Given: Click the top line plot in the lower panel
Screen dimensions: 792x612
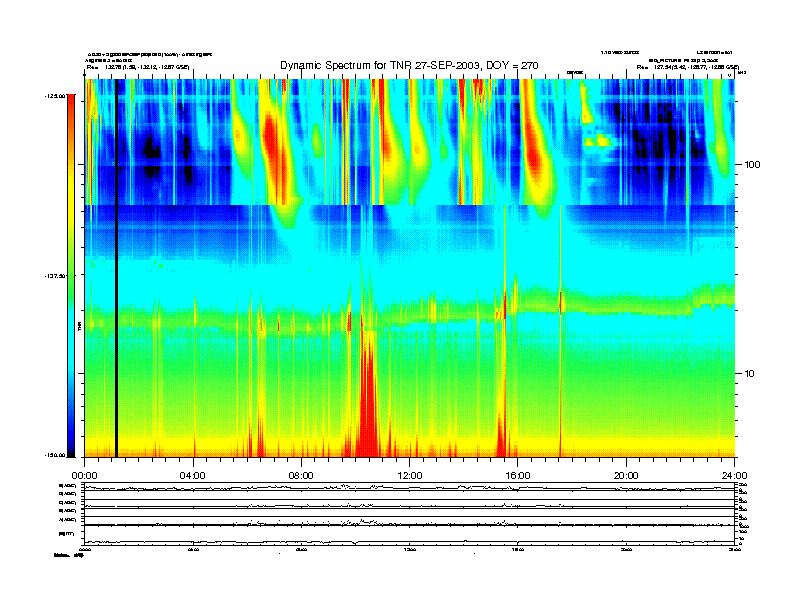Looking at the screenshot, I should coord(409,487).
